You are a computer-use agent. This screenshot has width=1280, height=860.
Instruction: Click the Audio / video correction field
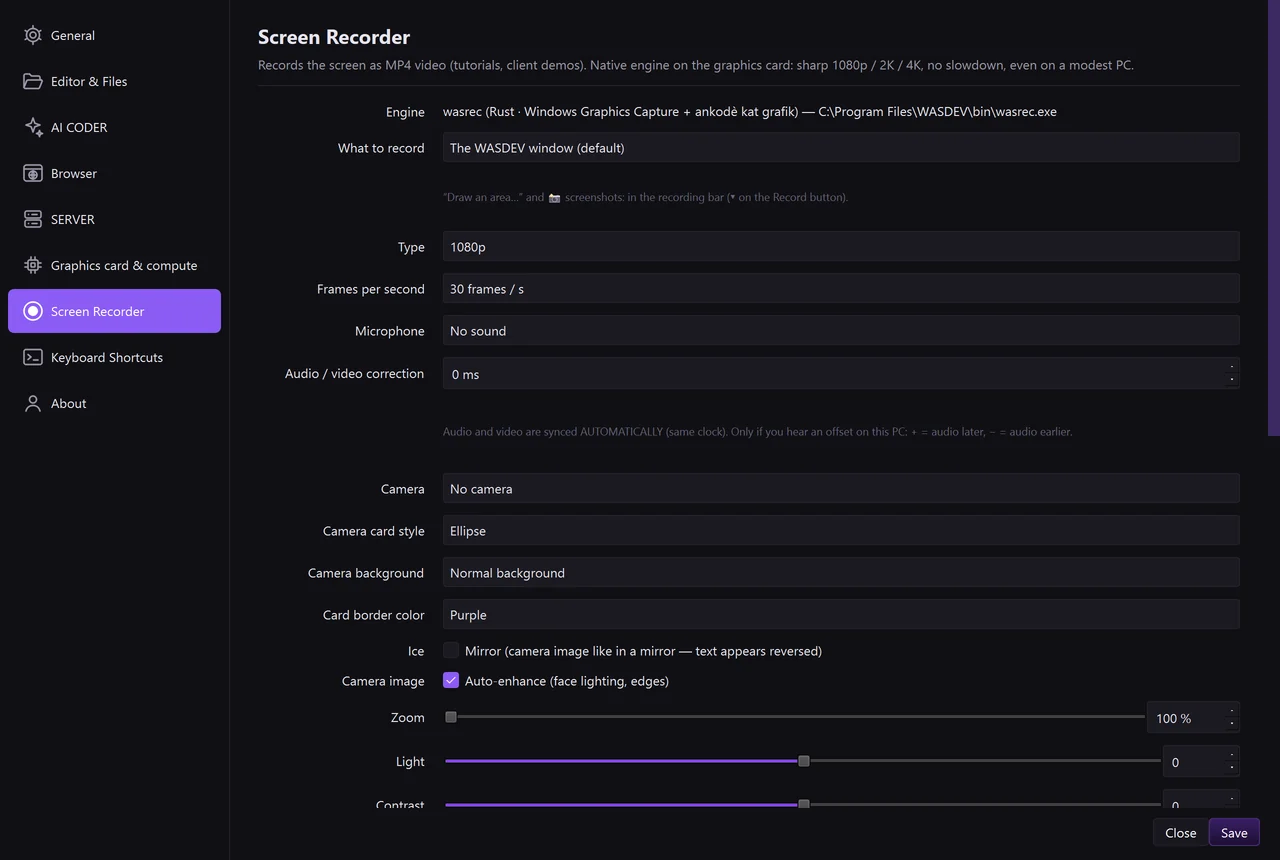(841, 374)
